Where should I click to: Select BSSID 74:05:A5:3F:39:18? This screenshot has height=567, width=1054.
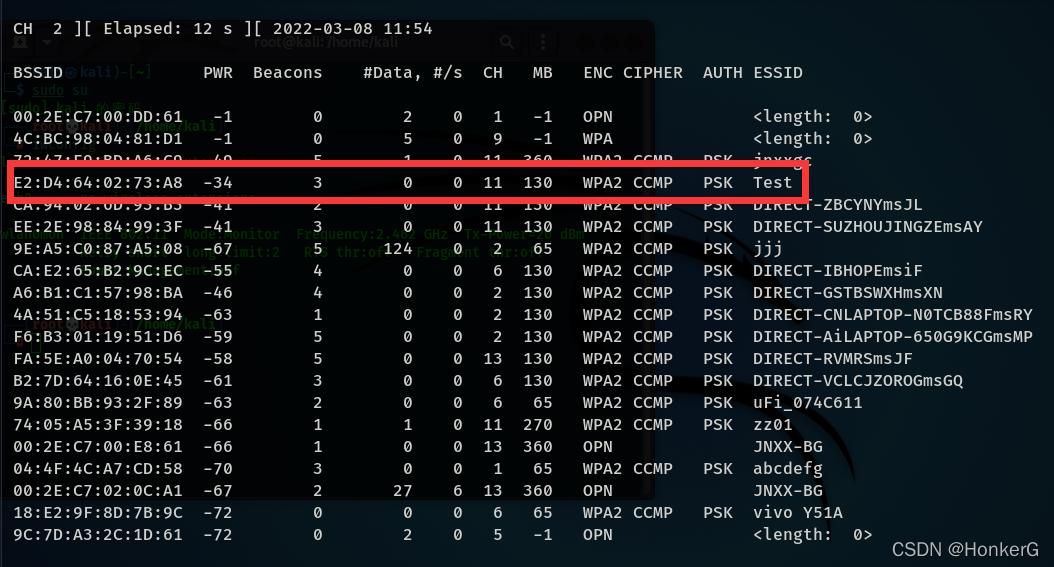(97, 425)
